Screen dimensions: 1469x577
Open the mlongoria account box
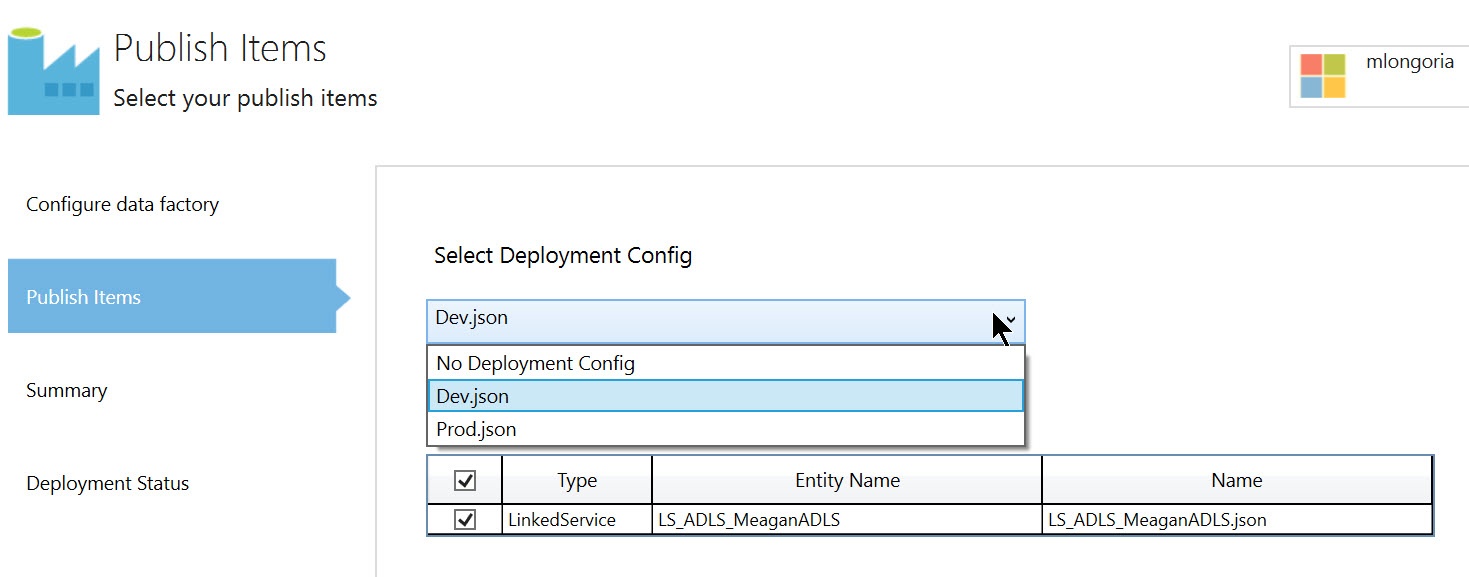pyautogui.click(x=1378, y=75)
